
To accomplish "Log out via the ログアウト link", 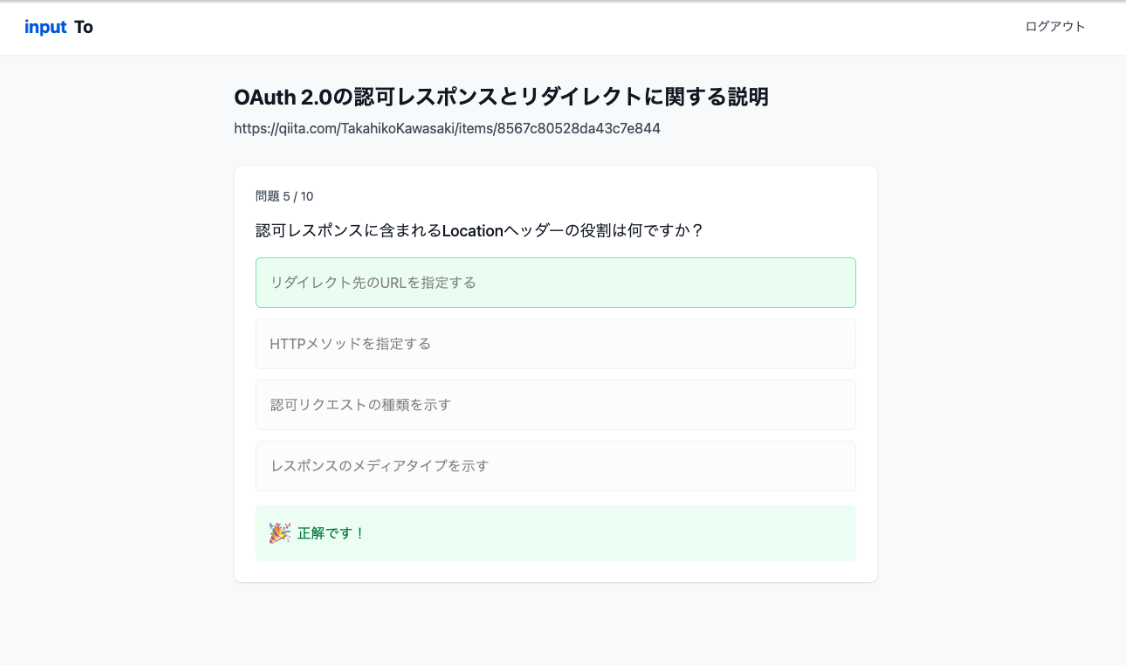I will click(1054, 27).
